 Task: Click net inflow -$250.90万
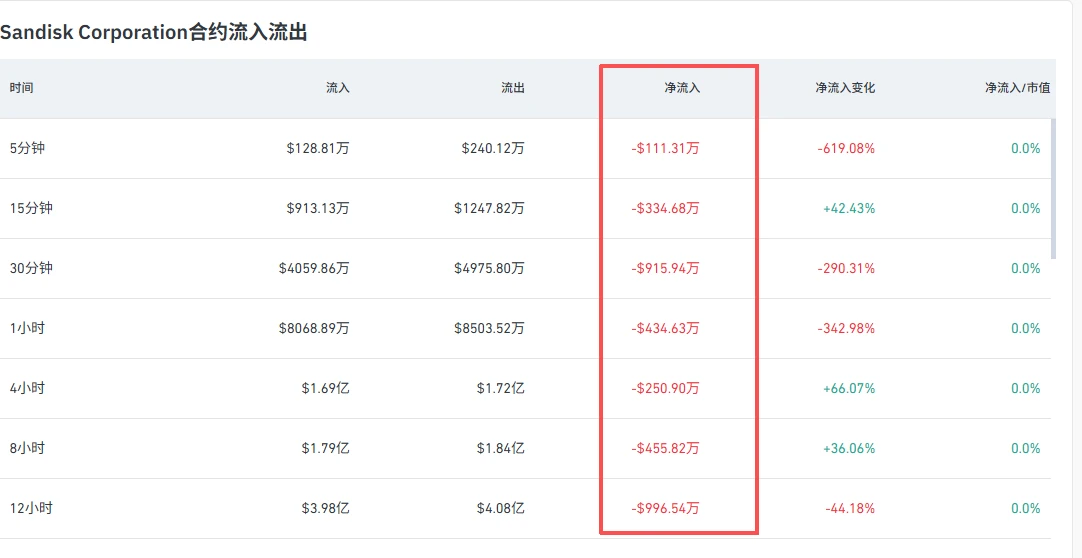tap(665, 388)
